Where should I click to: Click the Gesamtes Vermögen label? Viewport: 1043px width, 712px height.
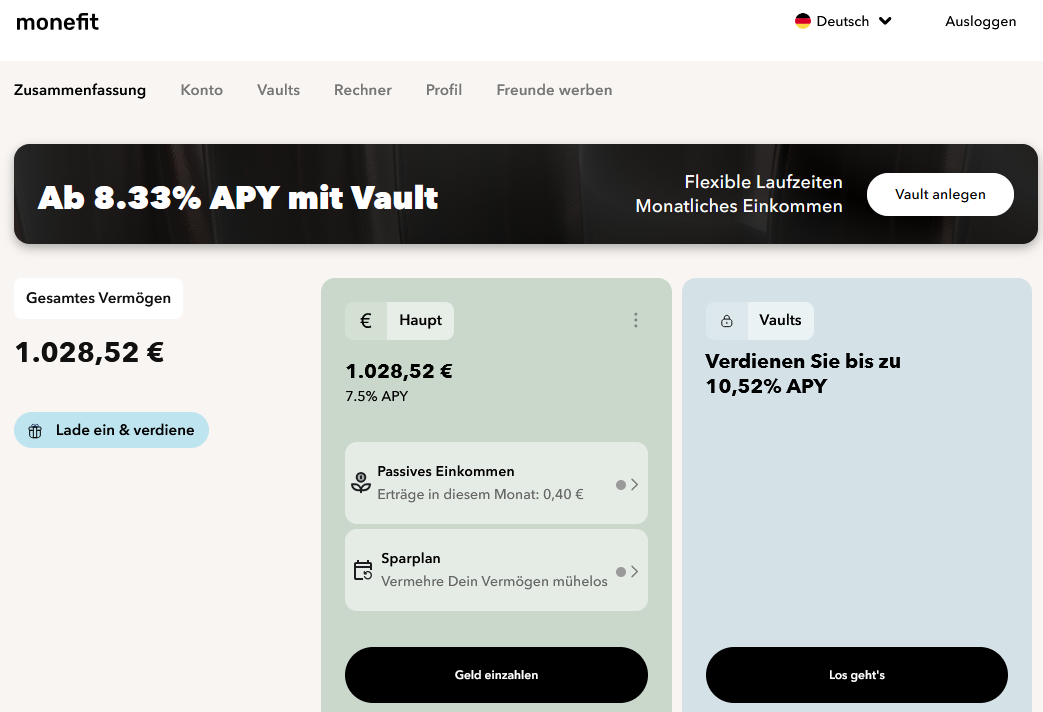click(x=98, y=298)
